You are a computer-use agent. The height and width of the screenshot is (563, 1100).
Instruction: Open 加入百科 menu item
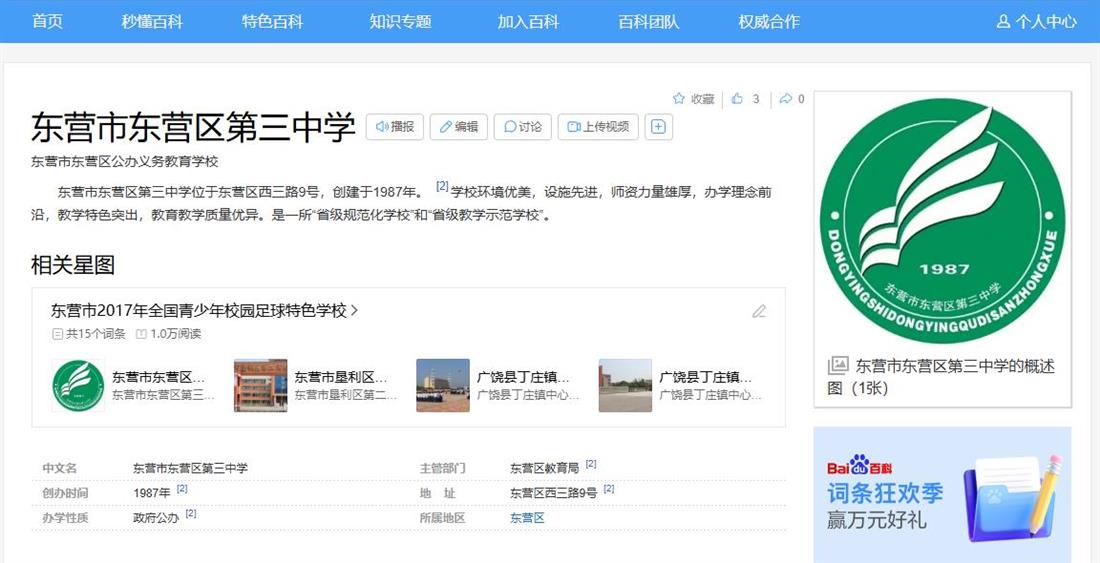coord(528,22)
